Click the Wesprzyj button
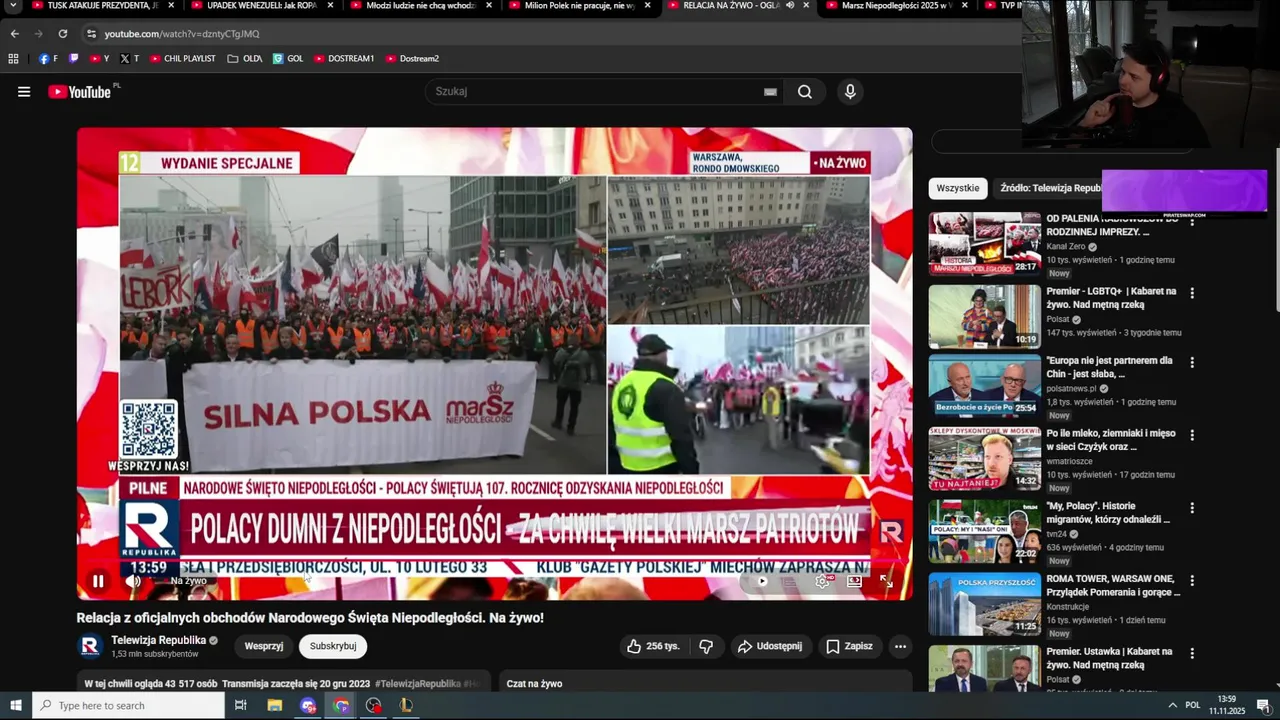 (x=264, y=646)
